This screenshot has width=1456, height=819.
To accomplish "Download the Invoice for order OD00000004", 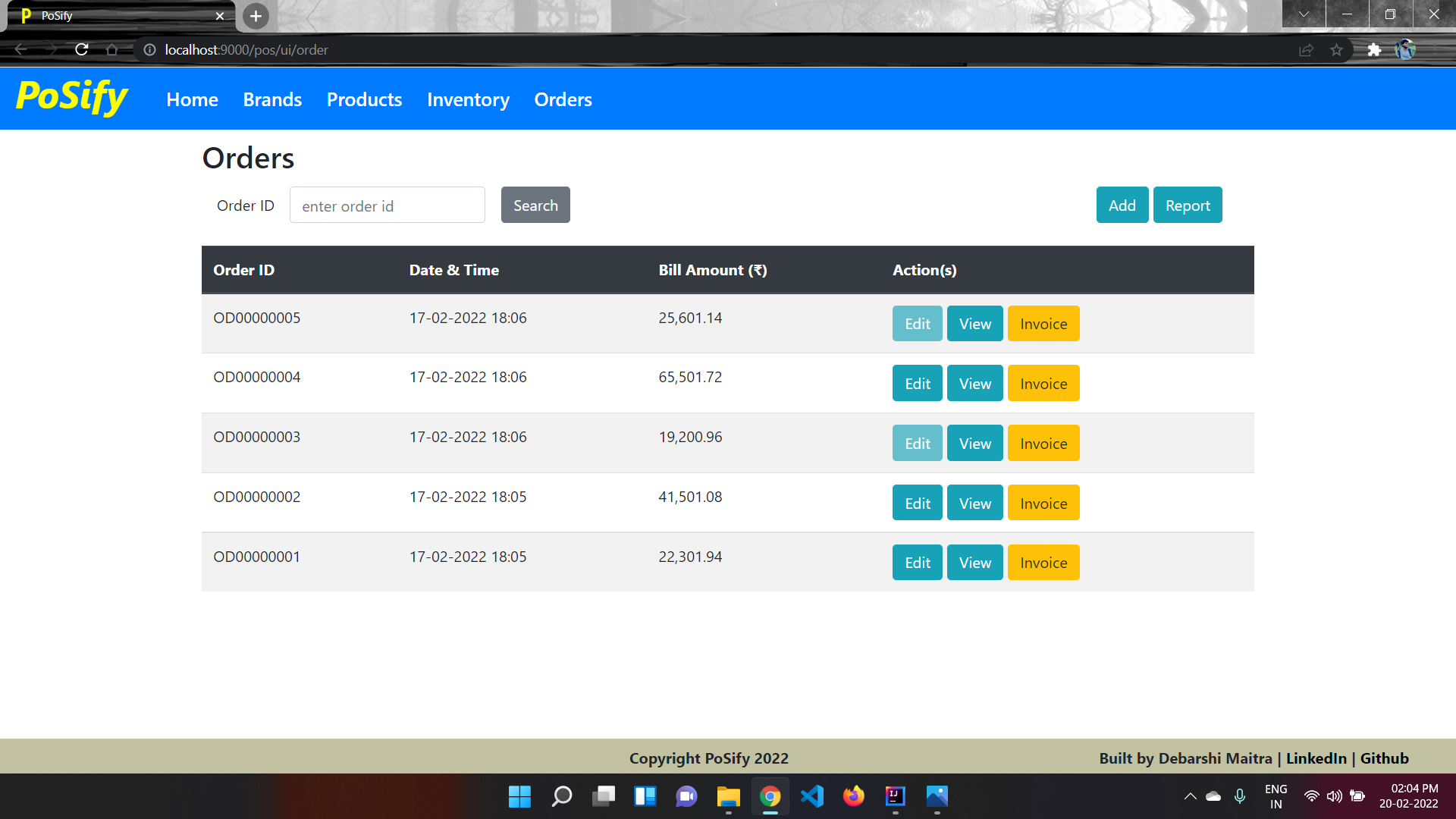I will coord(1043,384).
